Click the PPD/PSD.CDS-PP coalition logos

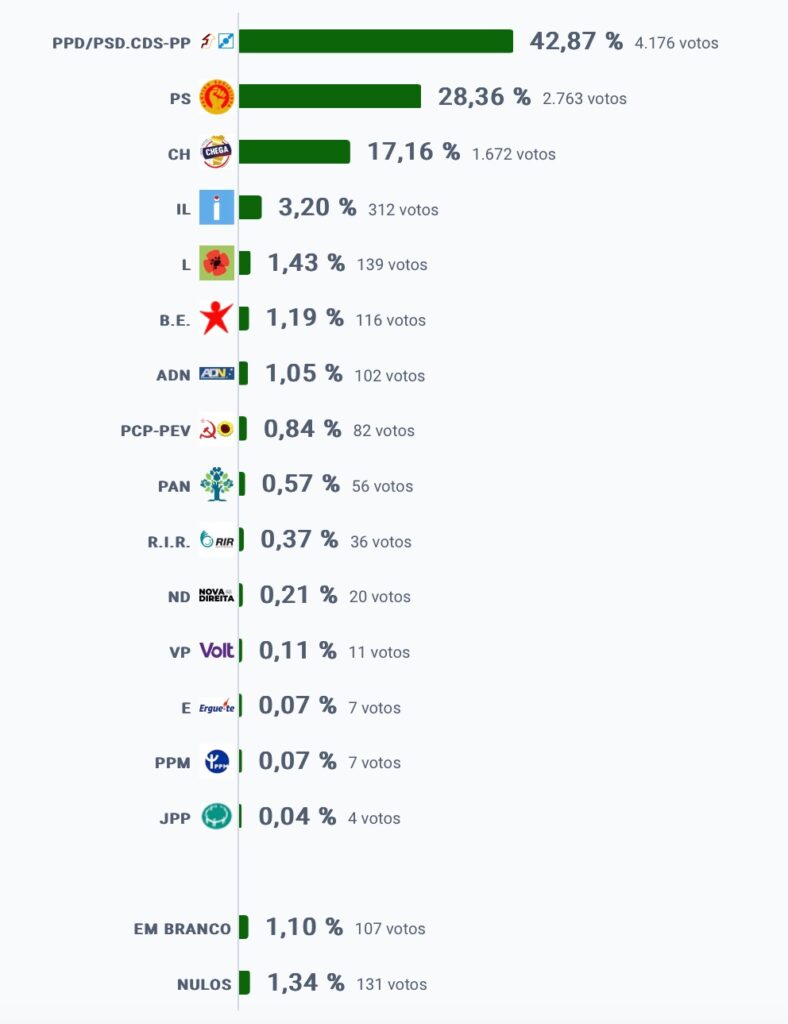coord(217,41)
